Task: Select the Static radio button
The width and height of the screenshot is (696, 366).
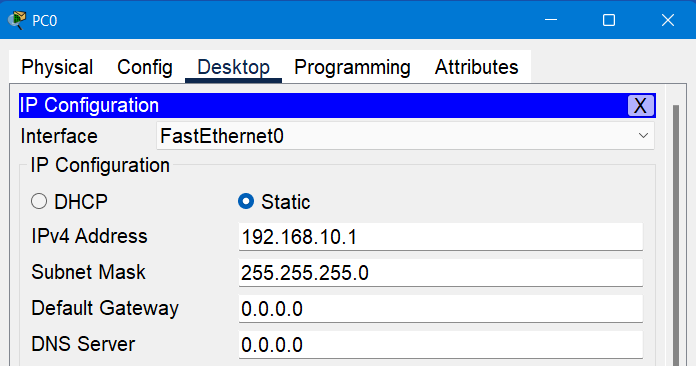Action: point(246,201)
